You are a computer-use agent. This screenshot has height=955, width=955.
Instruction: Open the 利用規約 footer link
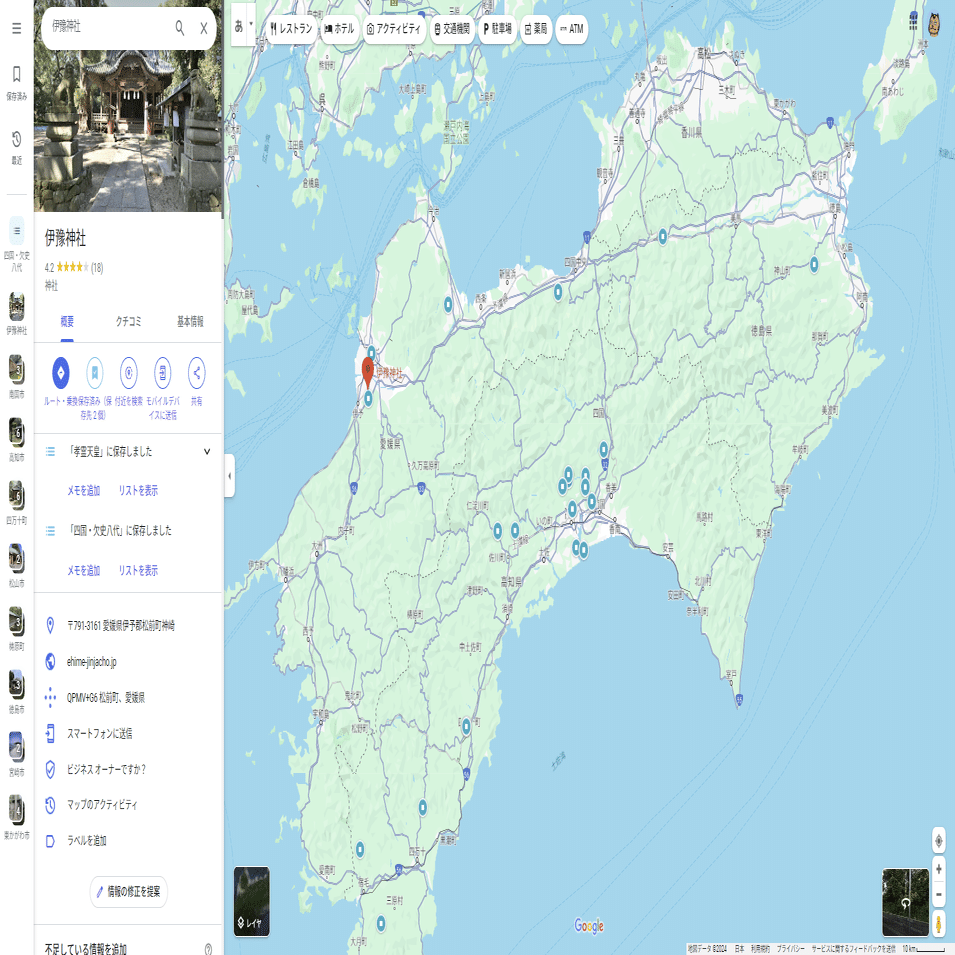(x=760, y=948)
